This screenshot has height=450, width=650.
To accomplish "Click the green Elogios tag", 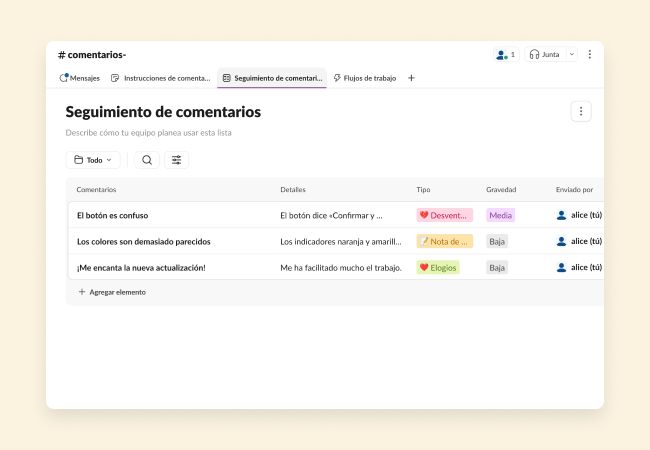I will coord(438,267).
